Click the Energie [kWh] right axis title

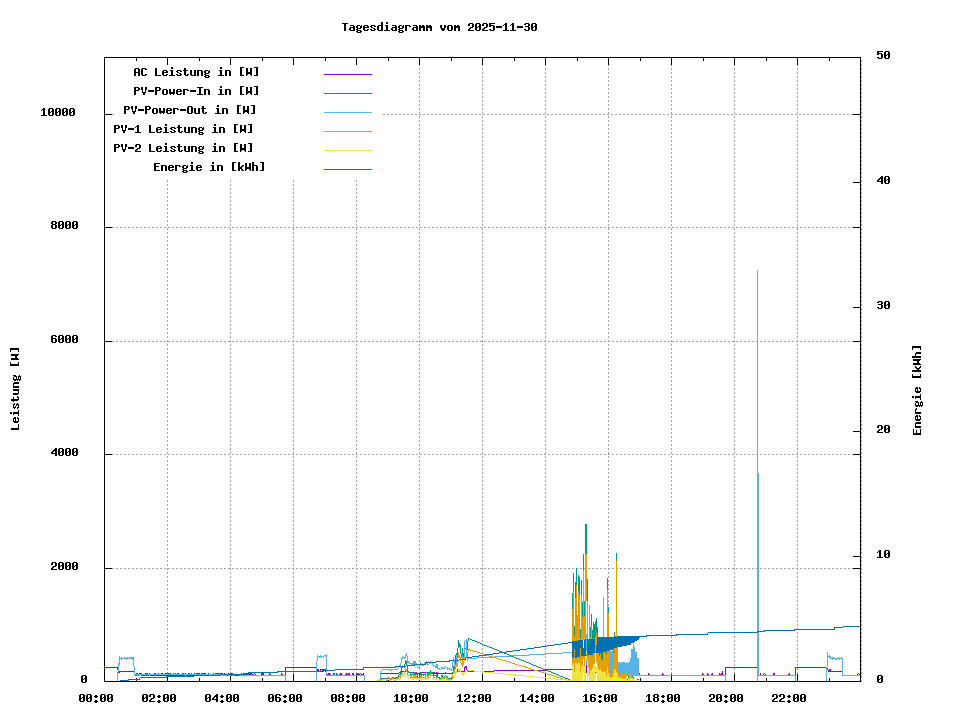[917, 390]
